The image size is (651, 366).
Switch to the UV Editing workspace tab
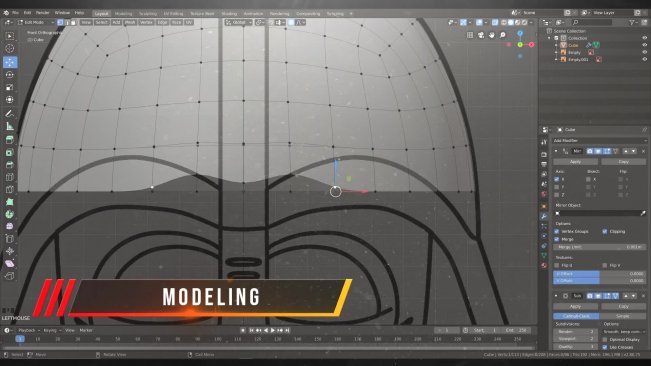[173, 14]
